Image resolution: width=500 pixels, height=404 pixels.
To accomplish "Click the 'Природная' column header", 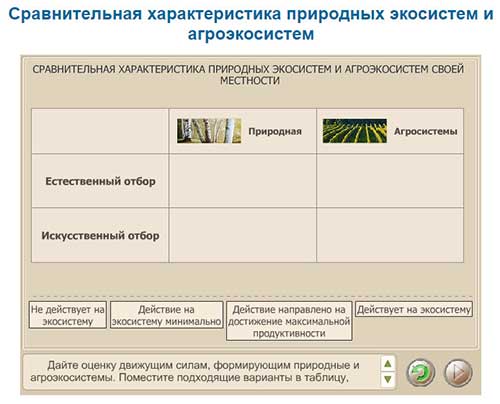I will point(275,131).
